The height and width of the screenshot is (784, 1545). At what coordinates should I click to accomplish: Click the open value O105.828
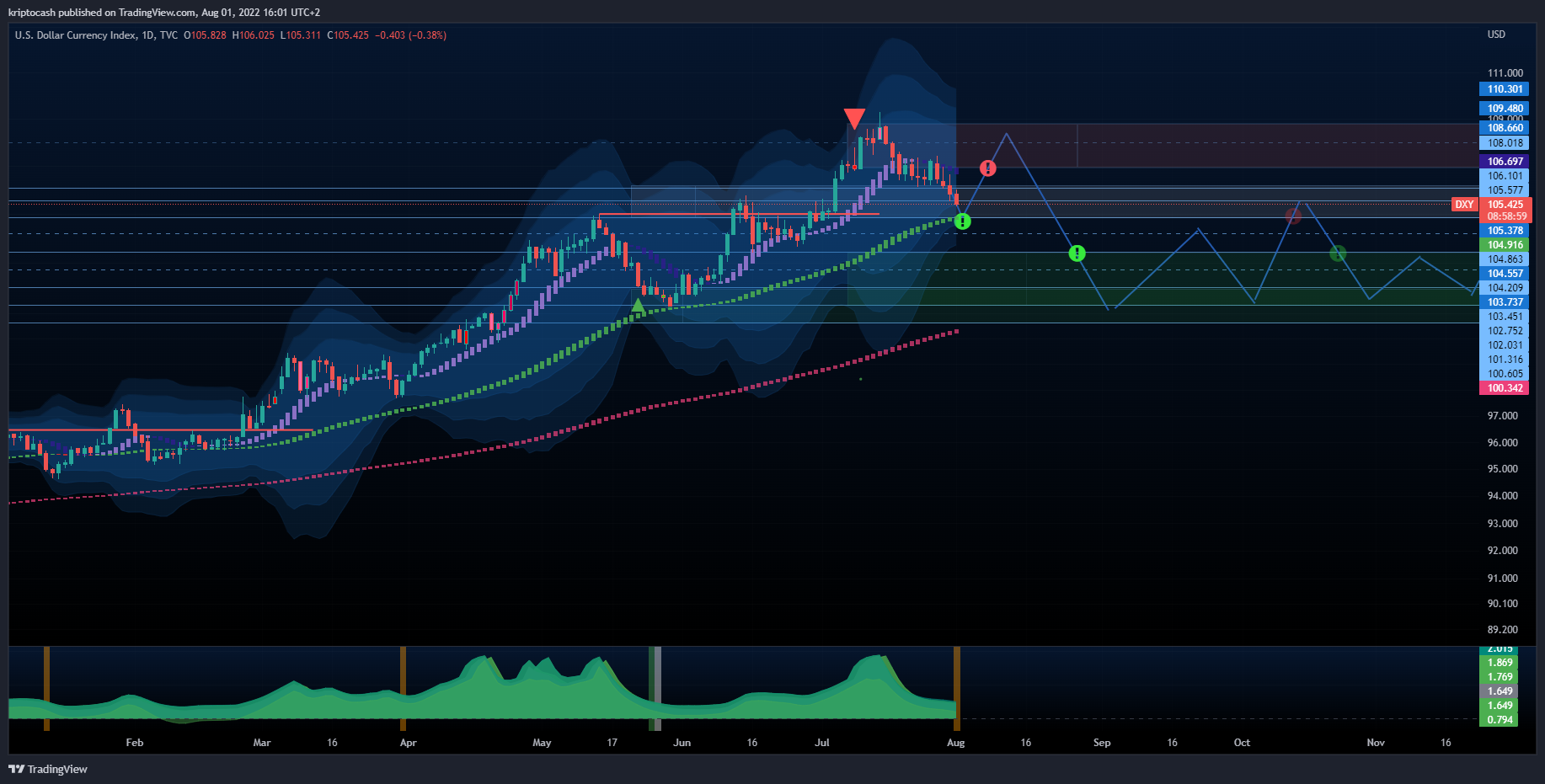205,35
